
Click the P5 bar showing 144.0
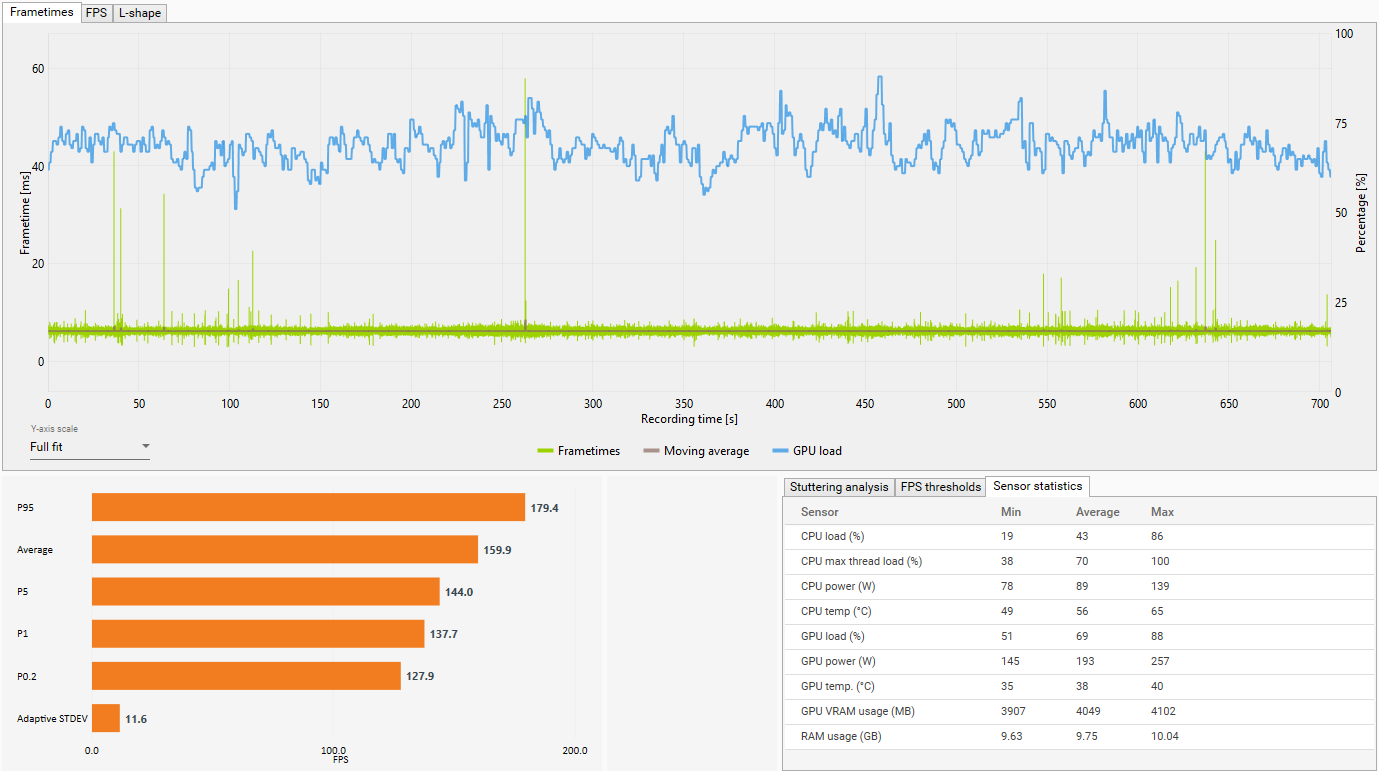point(266,591)
